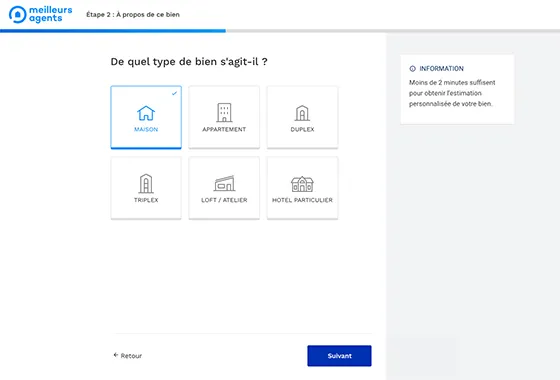Screen dimensions: 560x380
Task: Click the checkmark on the Maison card
Action: 174,93
